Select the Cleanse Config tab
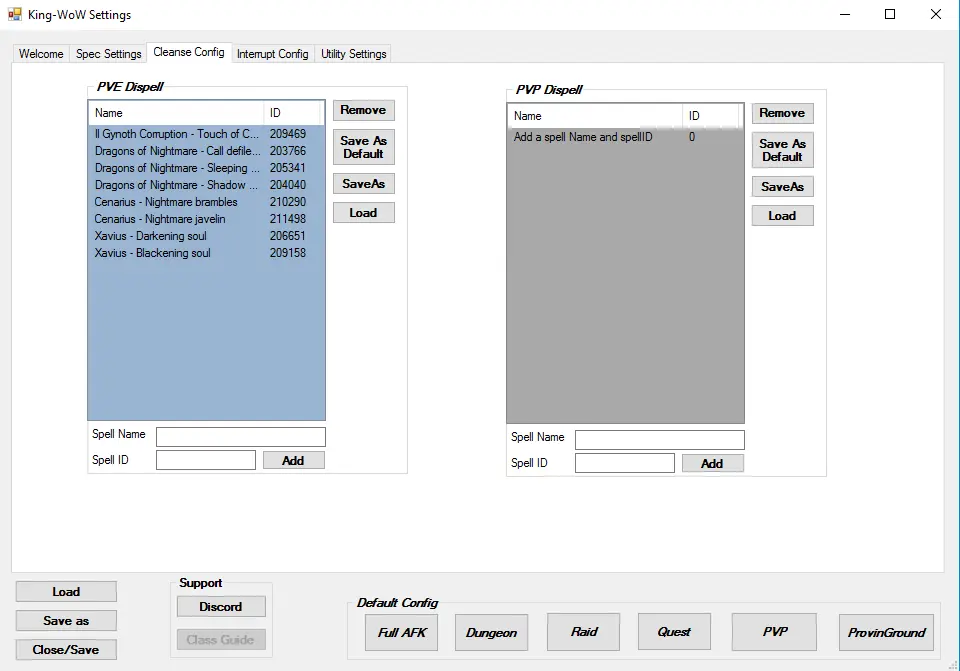960x671 pixels. click(x=189, y=52)
